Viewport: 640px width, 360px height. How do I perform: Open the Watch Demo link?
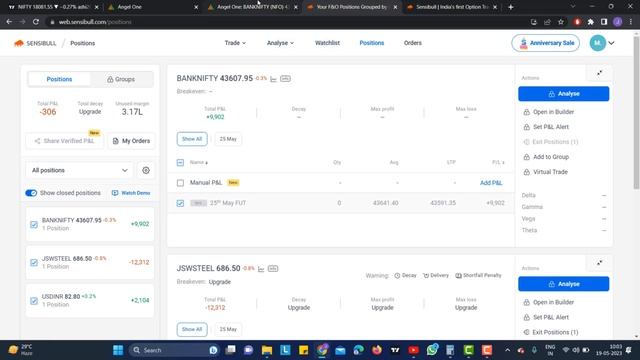[131, 193]
